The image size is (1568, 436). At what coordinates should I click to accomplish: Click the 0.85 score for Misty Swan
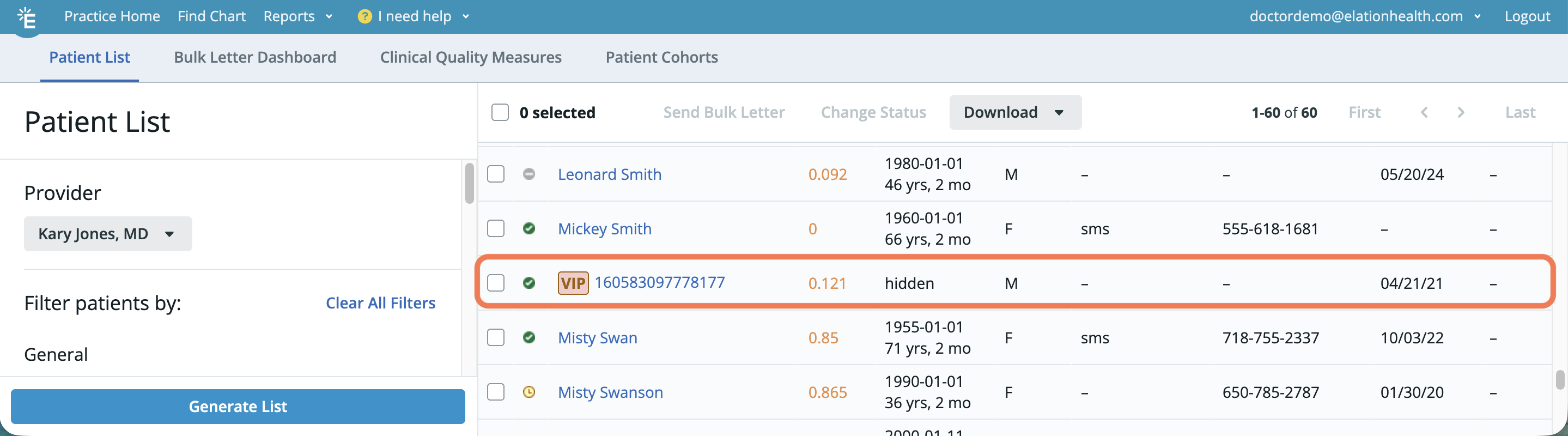point(823,337)
